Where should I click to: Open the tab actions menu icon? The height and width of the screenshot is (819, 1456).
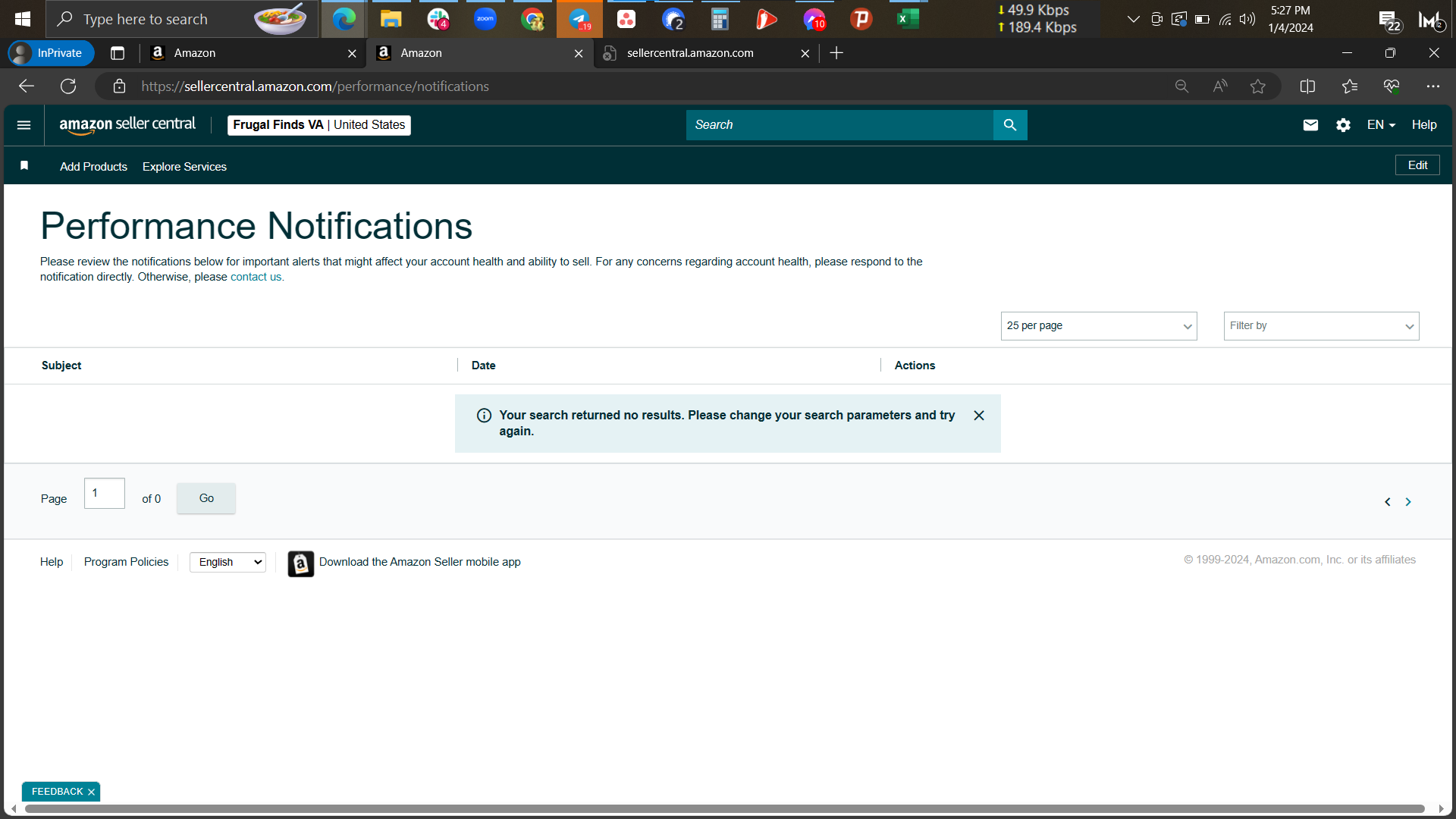118,53
